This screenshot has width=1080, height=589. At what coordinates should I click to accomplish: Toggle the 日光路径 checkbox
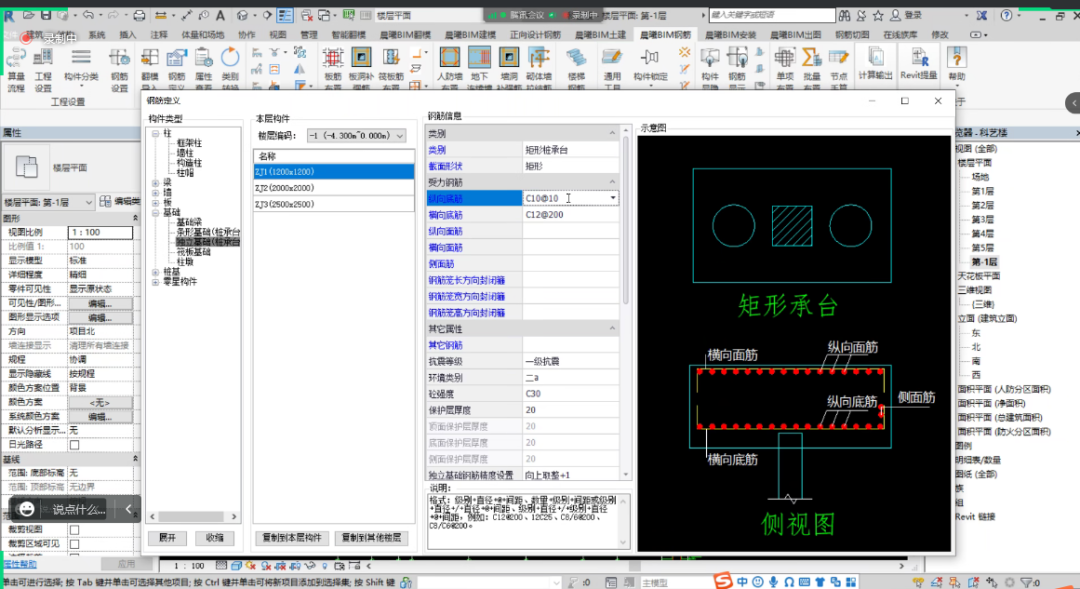click(x=74, y=444)
